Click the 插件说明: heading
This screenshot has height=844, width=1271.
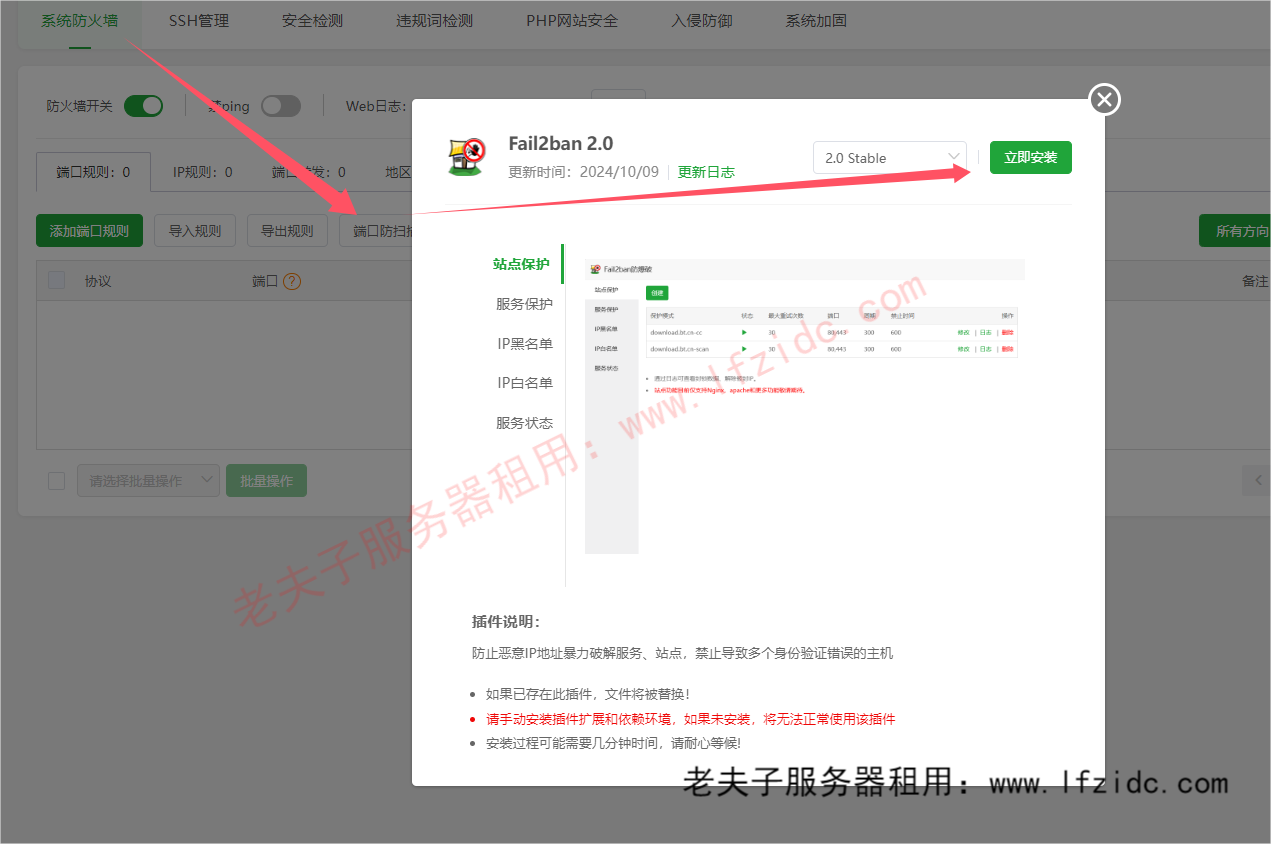coord(506,621)
